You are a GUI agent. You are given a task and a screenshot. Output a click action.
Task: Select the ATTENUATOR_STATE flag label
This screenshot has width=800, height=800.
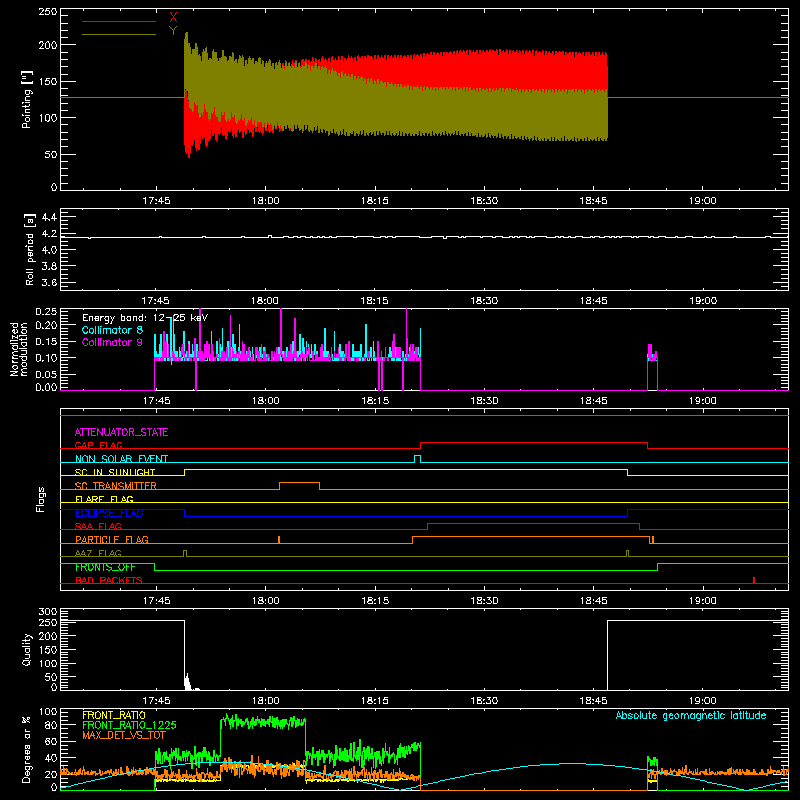click(x=121, y=432)
